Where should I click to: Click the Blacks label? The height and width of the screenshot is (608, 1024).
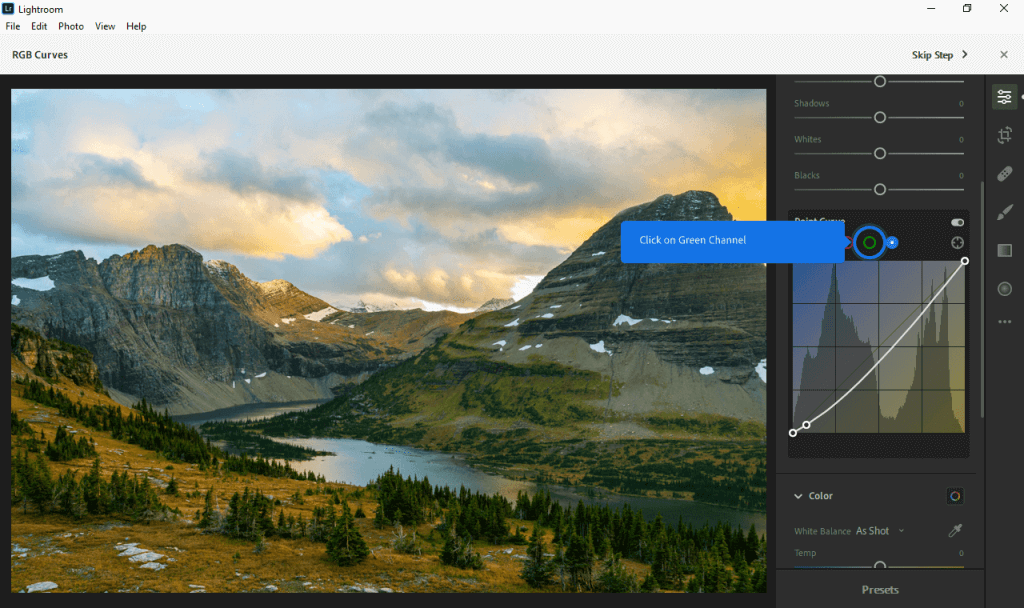[807, 175]
